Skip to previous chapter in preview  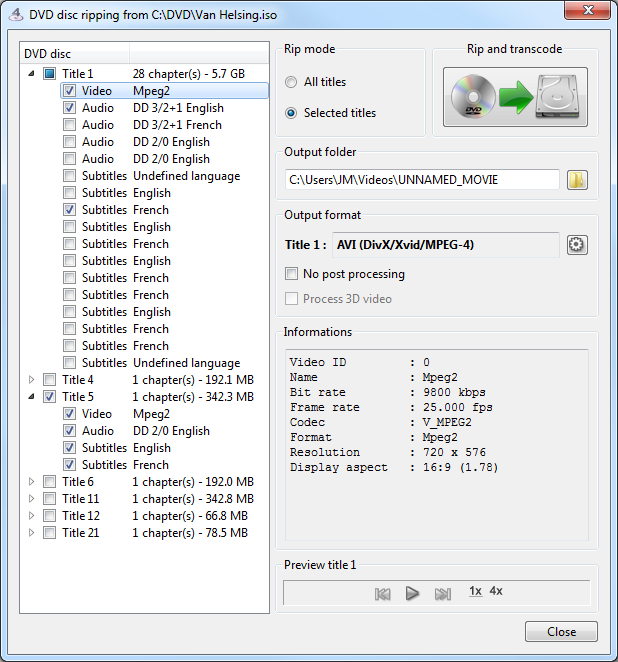(x=382, y=594)
